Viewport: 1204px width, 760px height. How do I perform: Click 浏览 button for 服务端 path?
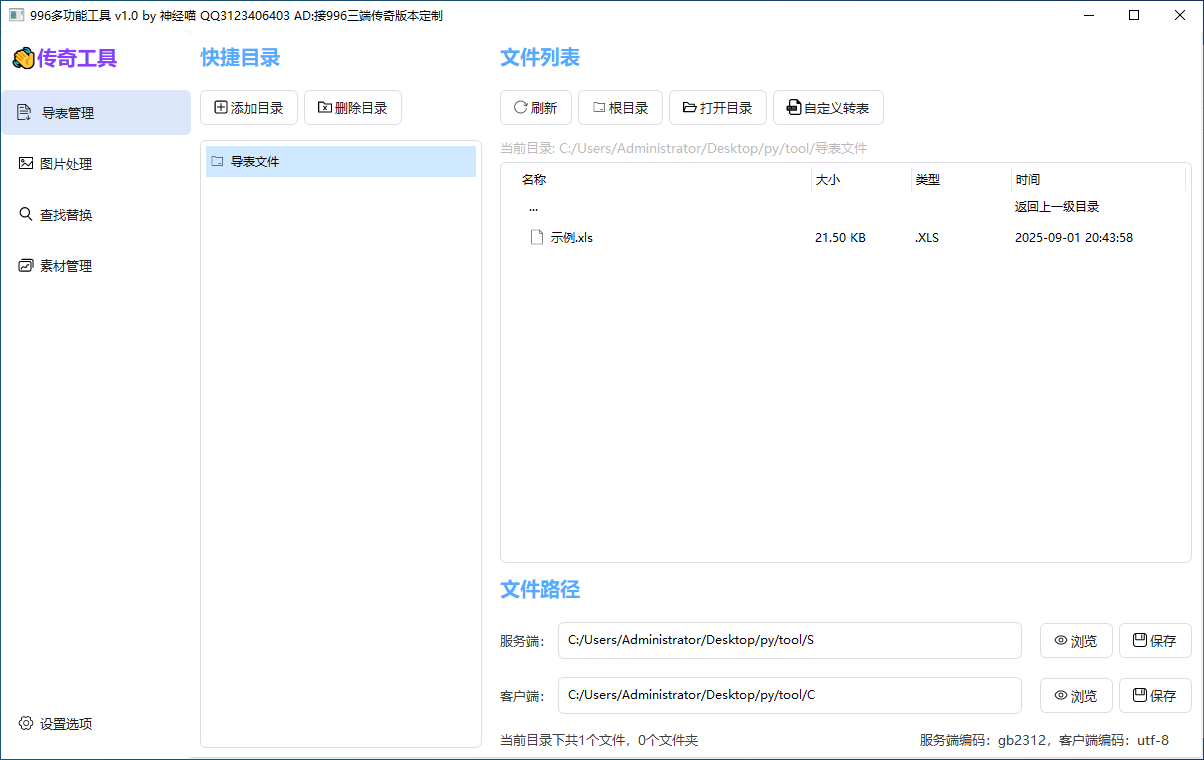tap(1076, 641)
